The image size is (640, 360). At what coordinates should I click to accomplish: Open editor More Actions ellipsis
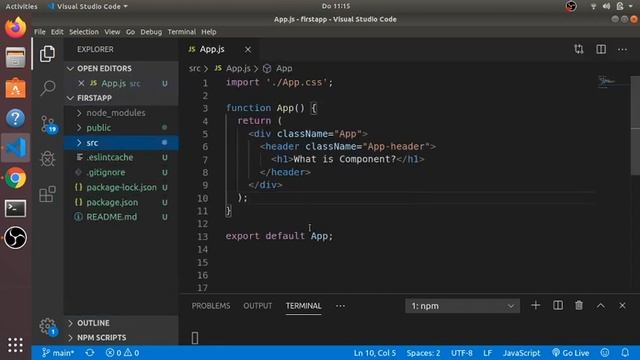622,49
